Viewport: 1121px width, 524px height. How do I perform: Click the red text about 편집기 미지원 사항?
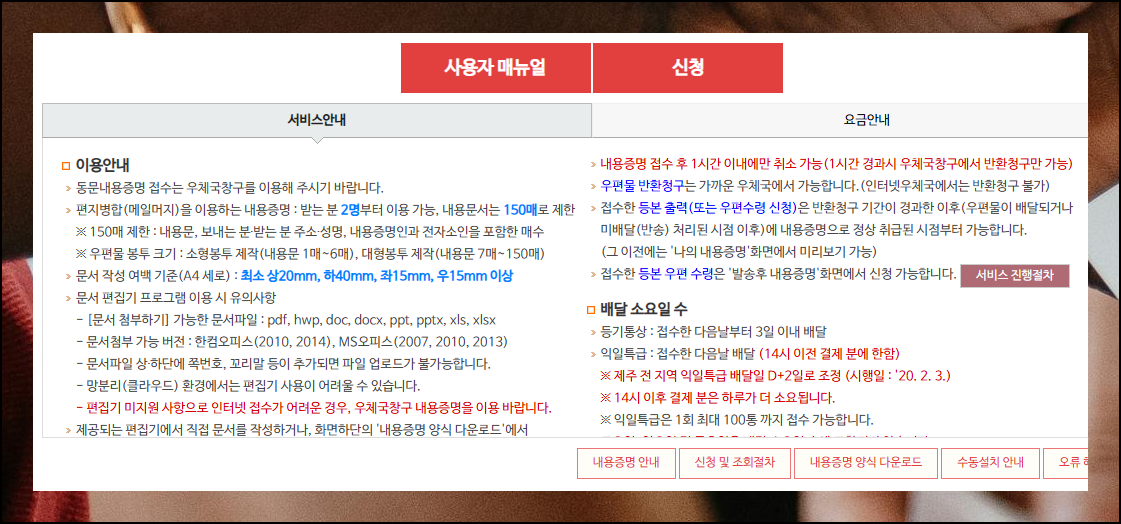tap(313, 408)
